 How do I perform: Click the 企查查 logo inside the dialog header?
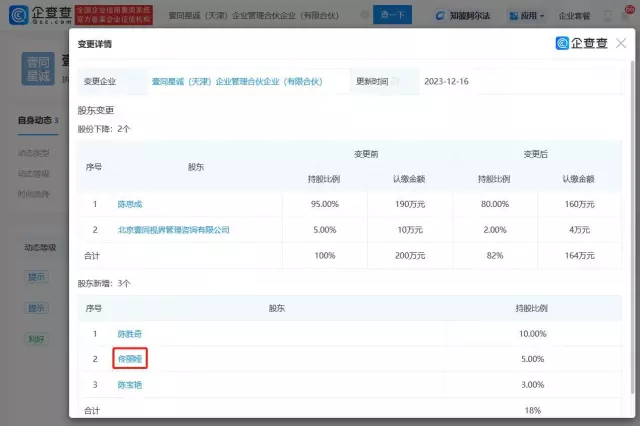pos(594,43)
